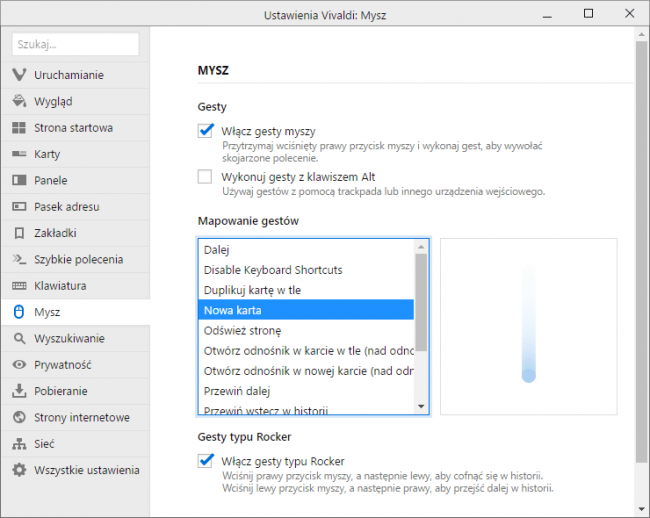Click the paint bucket icon for Wygląd
Screen dimensions: 650x518
click(x=19, y=101)
